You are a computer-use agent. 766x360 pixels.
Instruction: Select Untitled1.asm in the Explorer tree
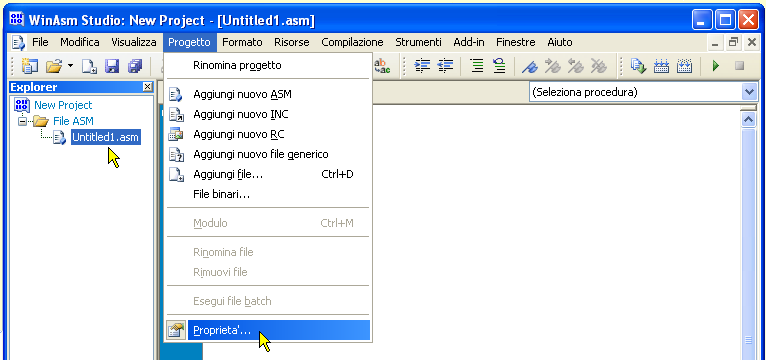coord(106,137)
